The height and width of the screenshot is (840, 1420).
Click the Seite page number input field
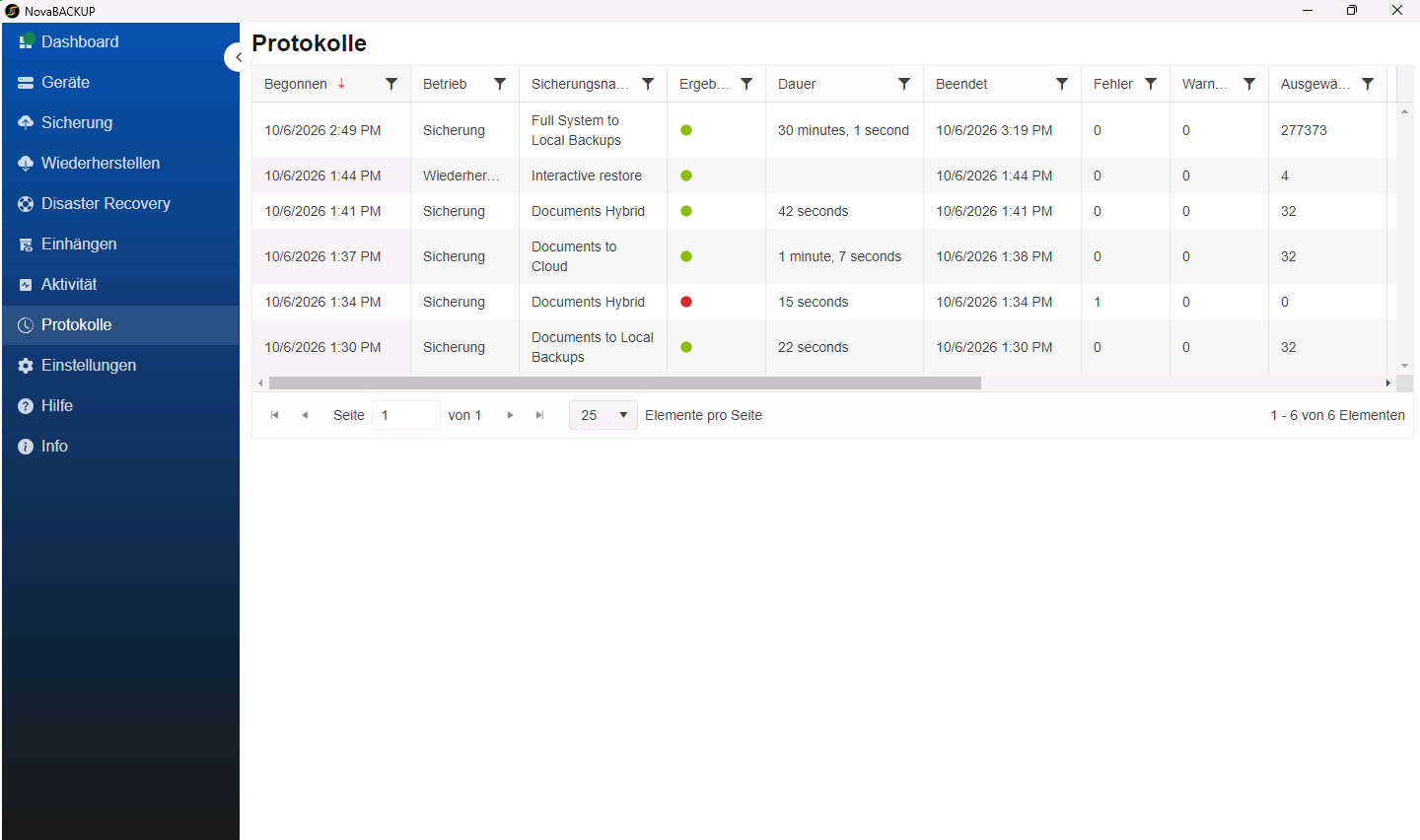coord(406,415)
